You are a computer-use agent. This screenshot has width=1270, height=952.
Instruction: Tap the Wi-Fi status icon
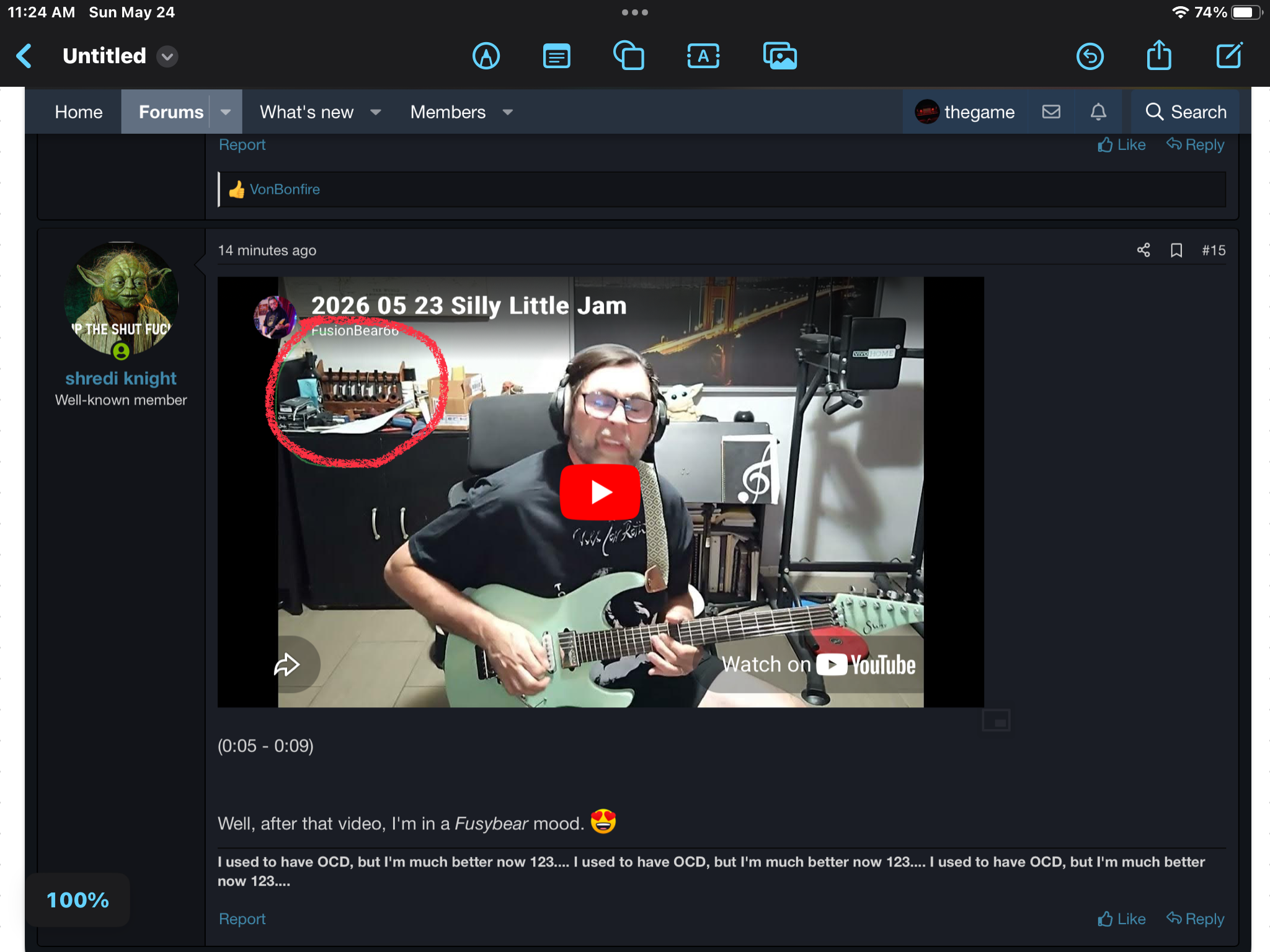point(1180,12)
